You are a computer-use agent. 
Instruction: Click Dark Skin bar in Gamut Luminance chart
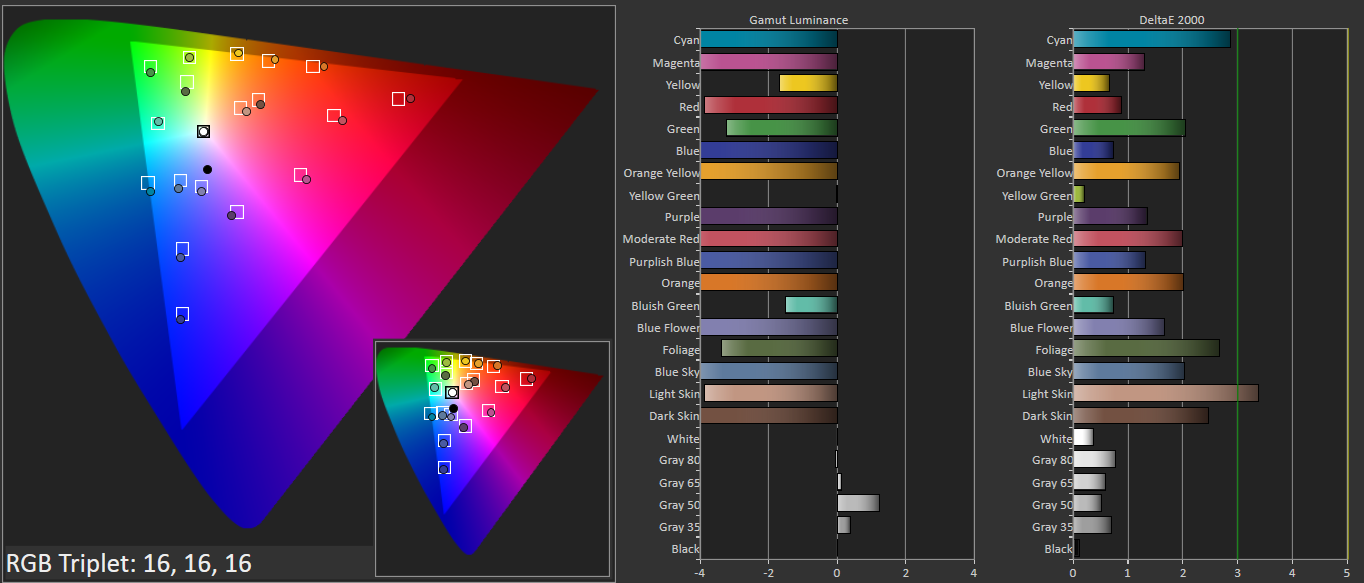pyautogui.click(x=769, y=416)
